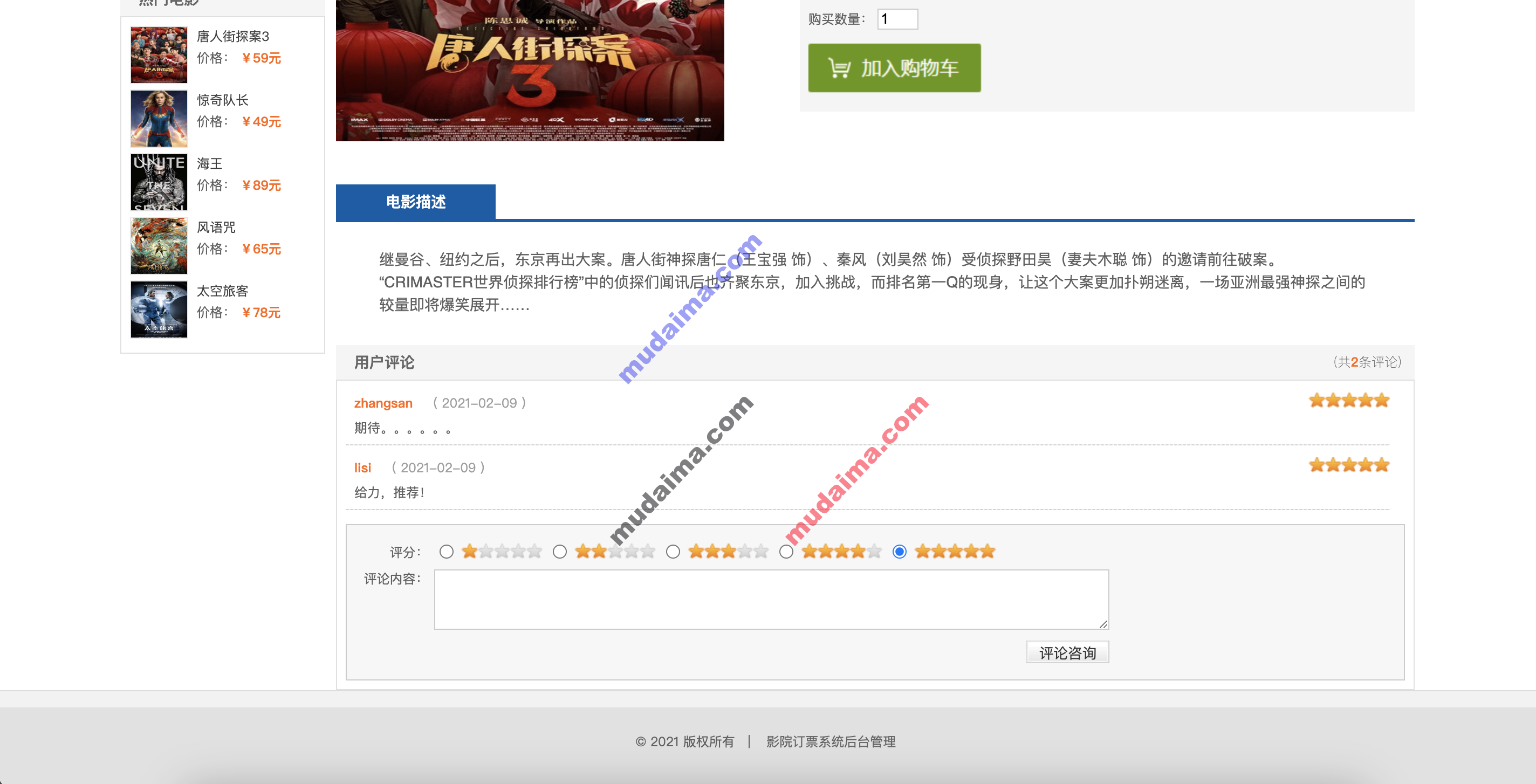
Task: Click the 海王 title link
Action: click(x=209, y=164)
